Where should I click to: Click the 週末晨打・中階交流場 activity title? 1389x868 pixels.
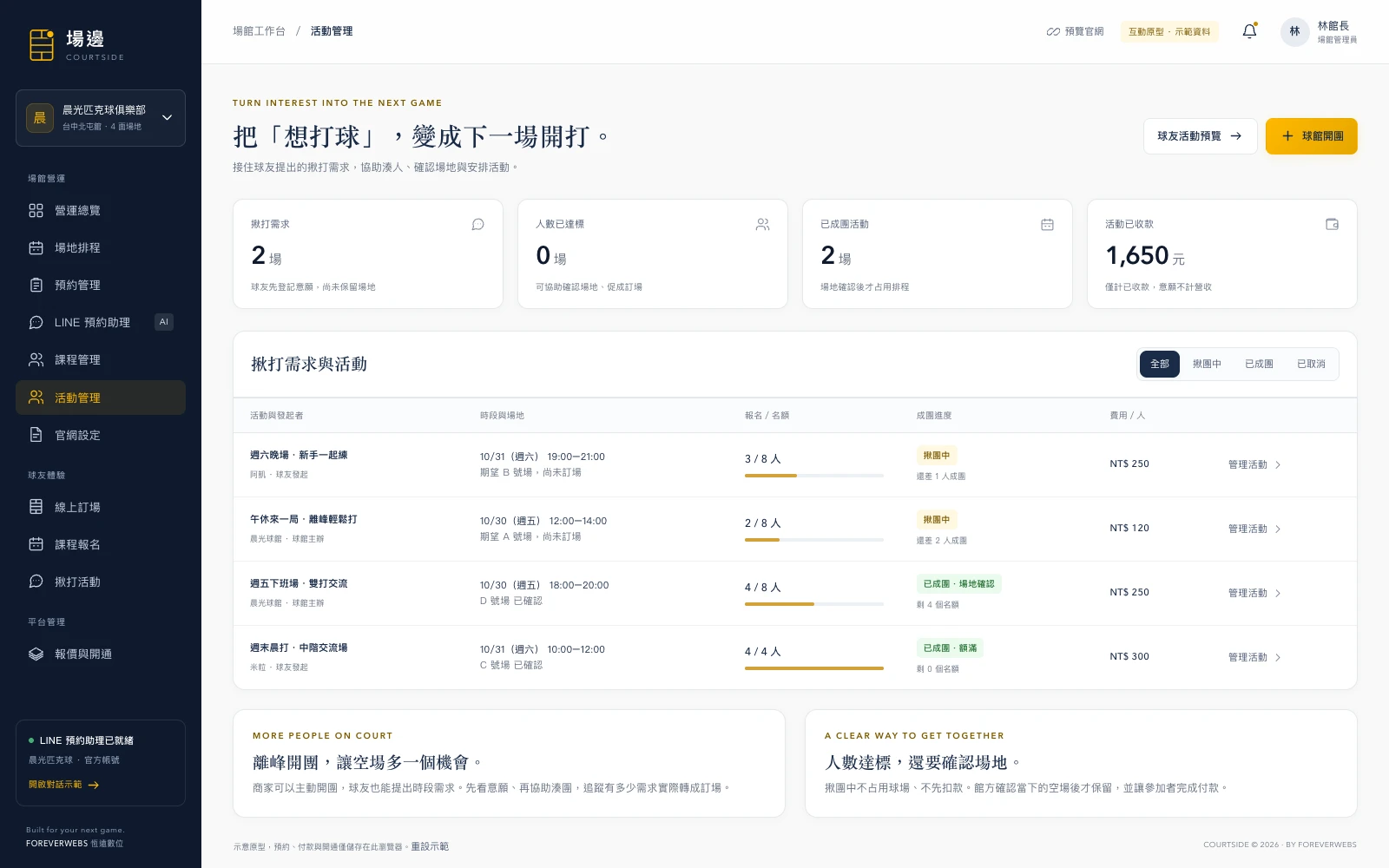pos(299,648)
